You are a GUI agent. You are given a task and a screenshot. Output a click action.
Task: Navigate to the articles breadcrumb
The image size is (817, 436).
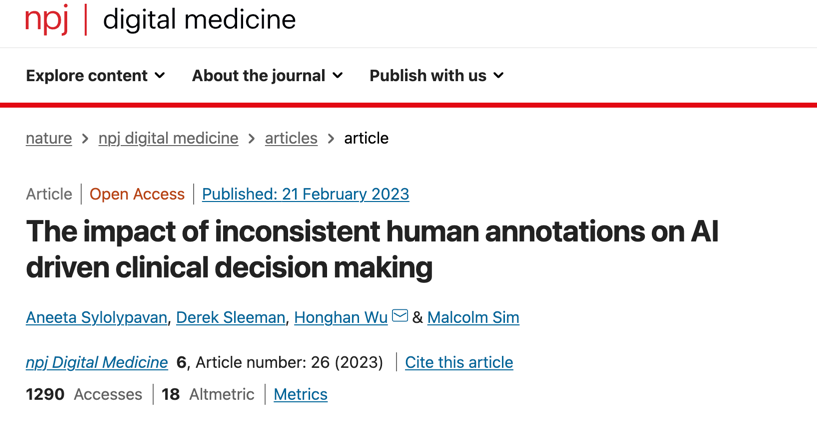291,138
